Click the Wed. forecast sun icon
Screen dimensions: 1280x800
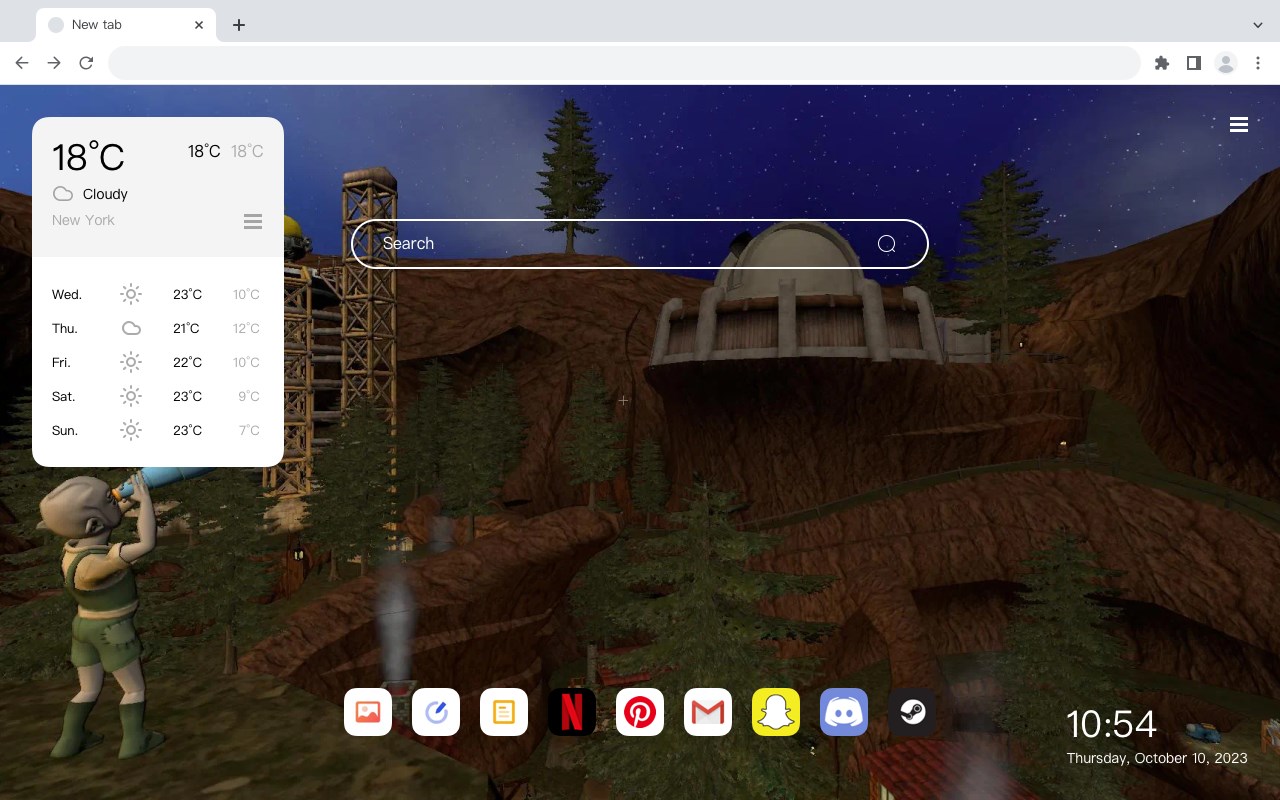pos(131,294)
